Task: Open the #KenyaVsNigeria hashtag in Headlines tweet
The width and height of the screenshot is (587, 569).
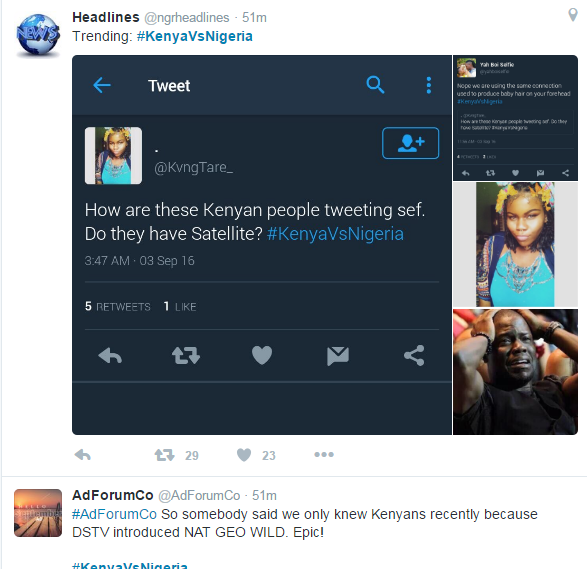Action: [x=195, y=36]
